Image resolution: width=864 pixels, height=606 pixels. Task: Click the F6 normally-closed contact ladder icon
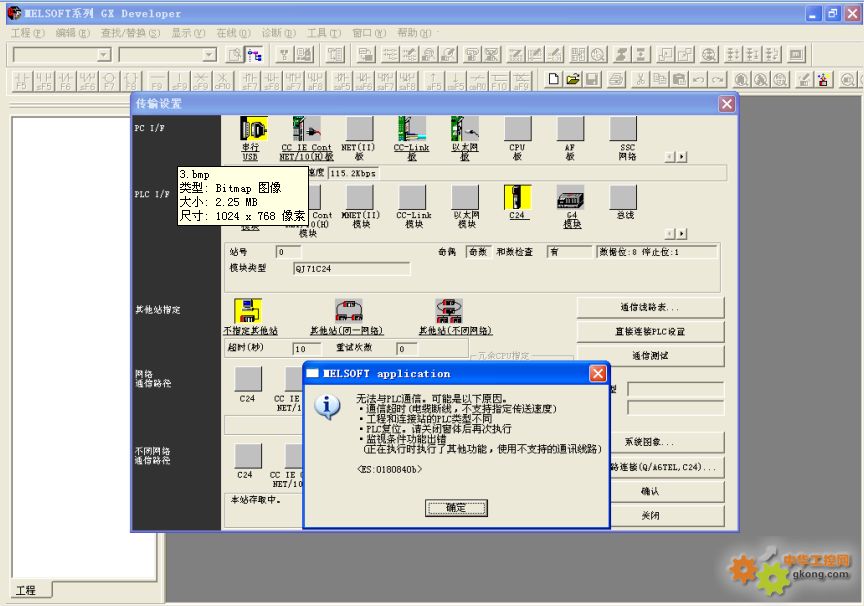(x=66, y=81)
